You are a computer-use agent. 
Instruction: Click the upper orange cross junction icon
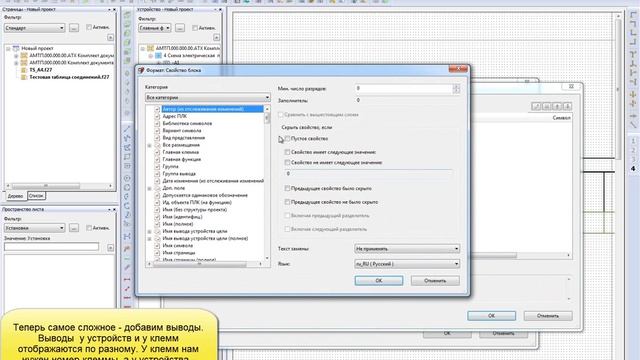633,95
